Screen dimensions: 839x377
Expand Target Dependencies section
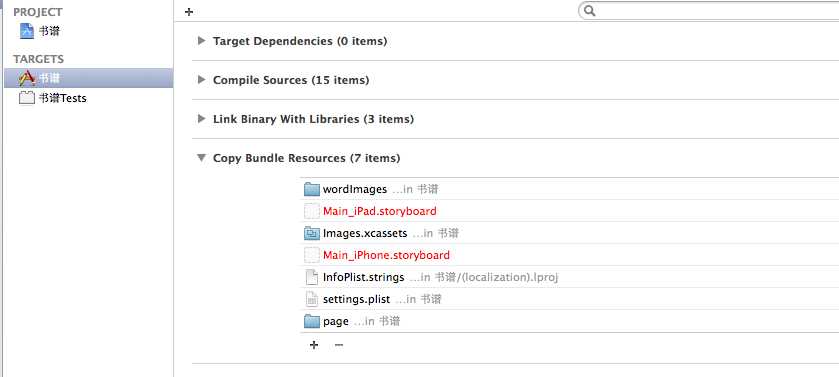201,41
